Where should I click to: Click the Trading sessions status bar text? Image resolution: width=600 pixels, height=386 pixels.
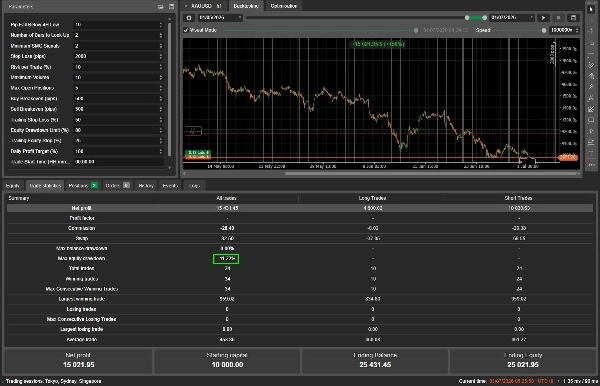pos(54,381)
